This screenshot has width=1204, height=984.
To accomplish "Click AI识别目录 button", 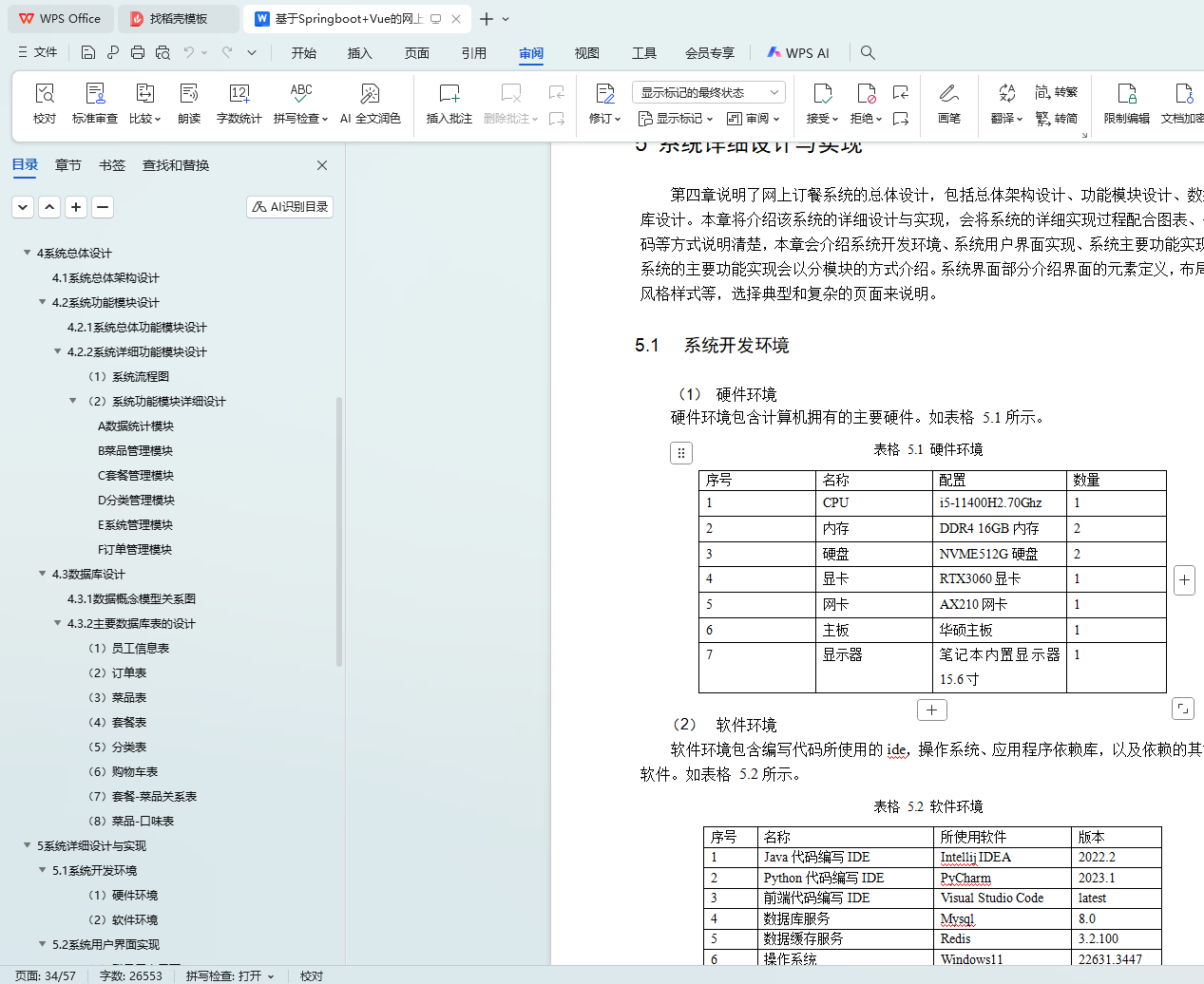I will click(x=290, y=207).
